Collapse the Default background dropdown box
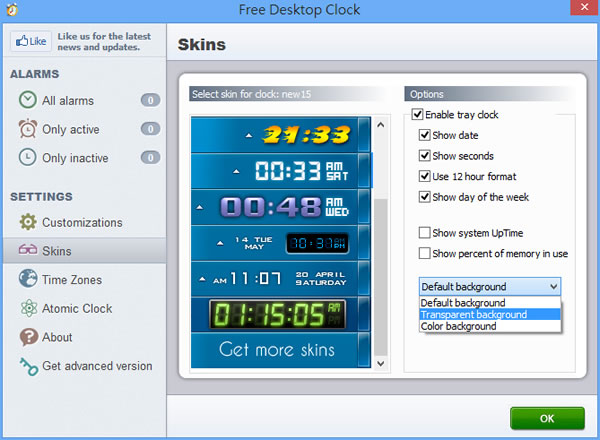 [490, 286]
